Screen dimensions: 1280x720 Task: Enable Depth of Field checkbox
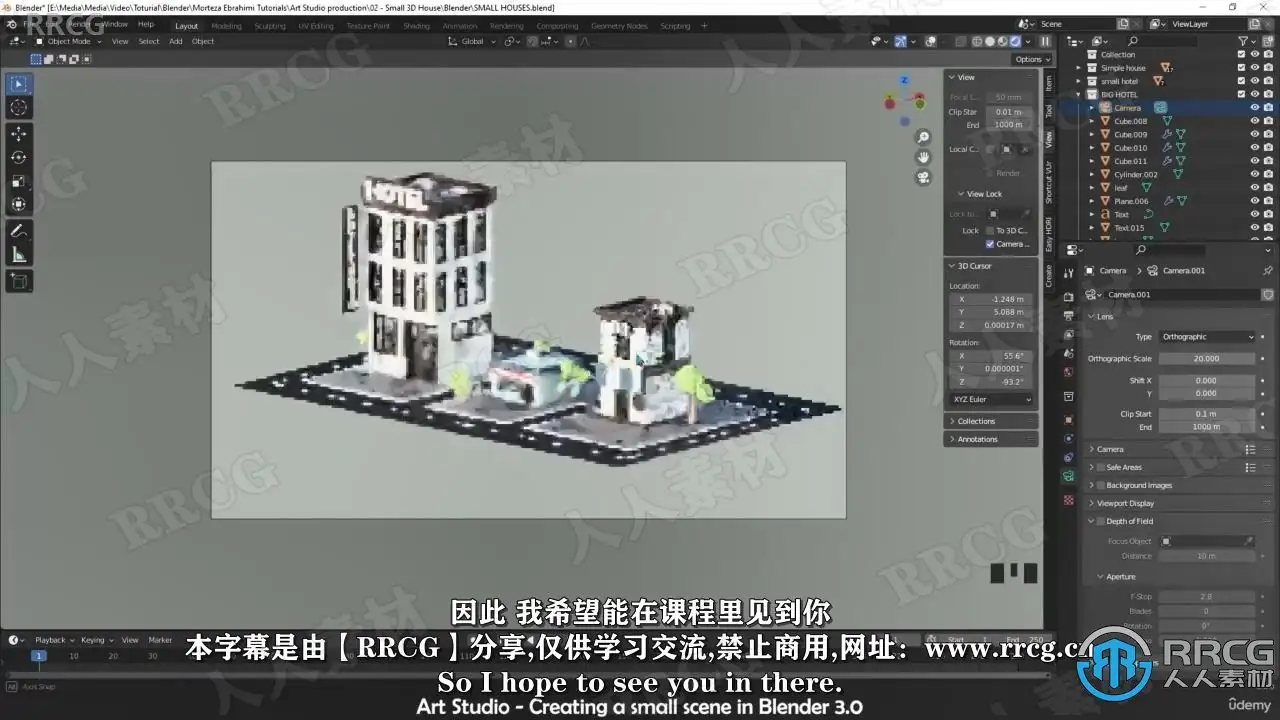1100,521
